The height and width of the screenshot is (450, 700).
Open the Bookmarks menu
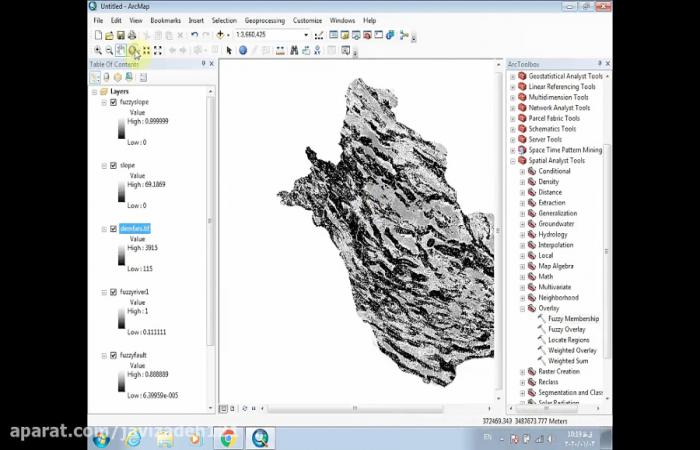165,20
